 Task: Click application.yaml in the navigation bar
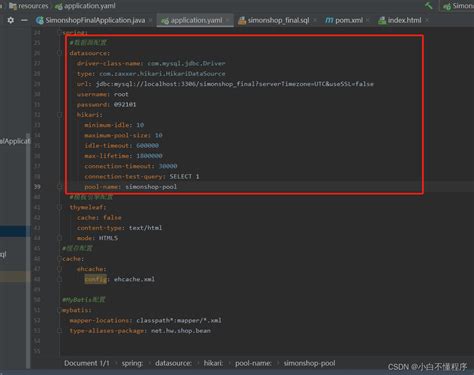(x=86, y=6)
